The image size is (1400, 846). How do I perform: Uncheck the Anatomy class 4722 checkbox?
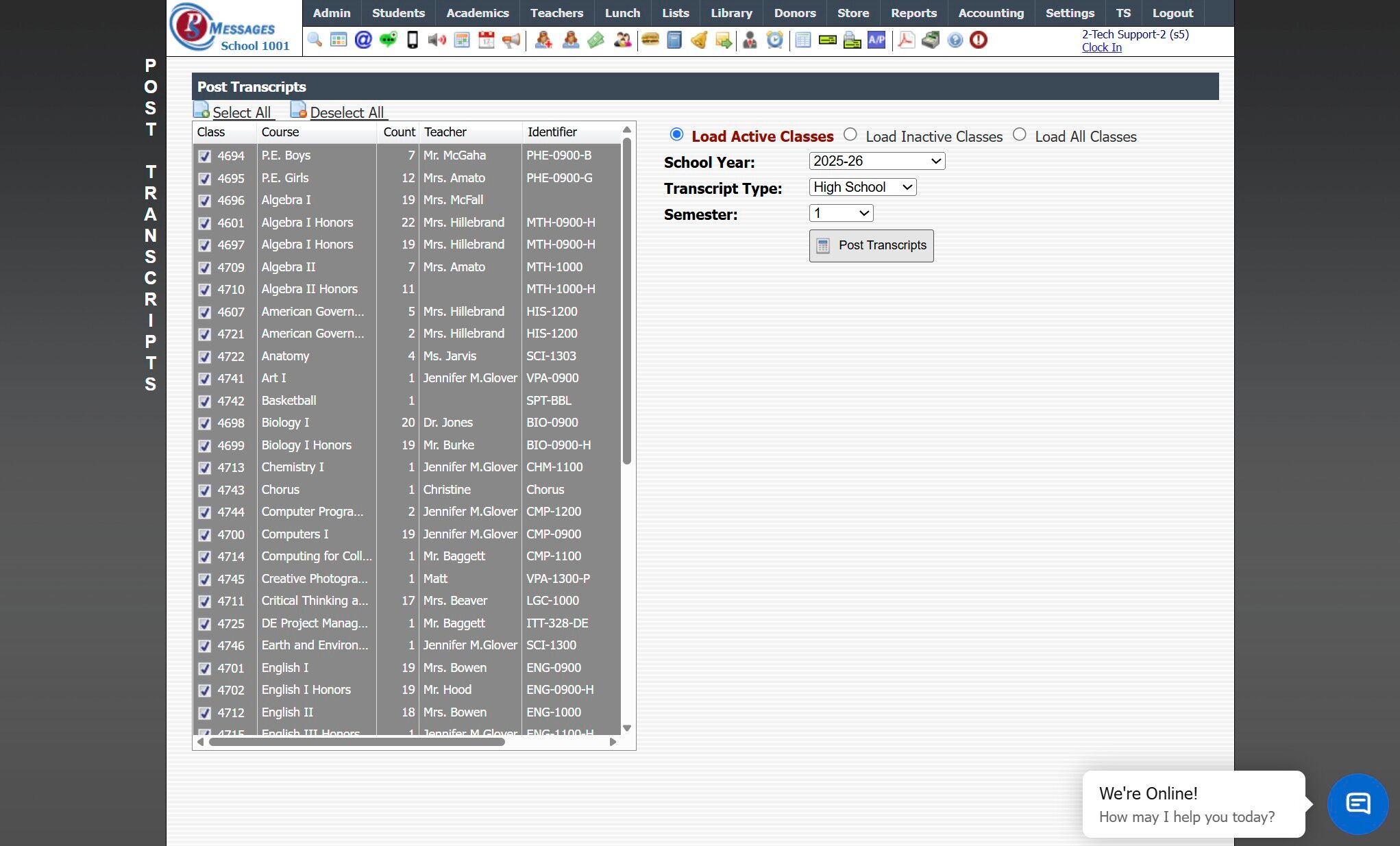click(x=204, y=357)
